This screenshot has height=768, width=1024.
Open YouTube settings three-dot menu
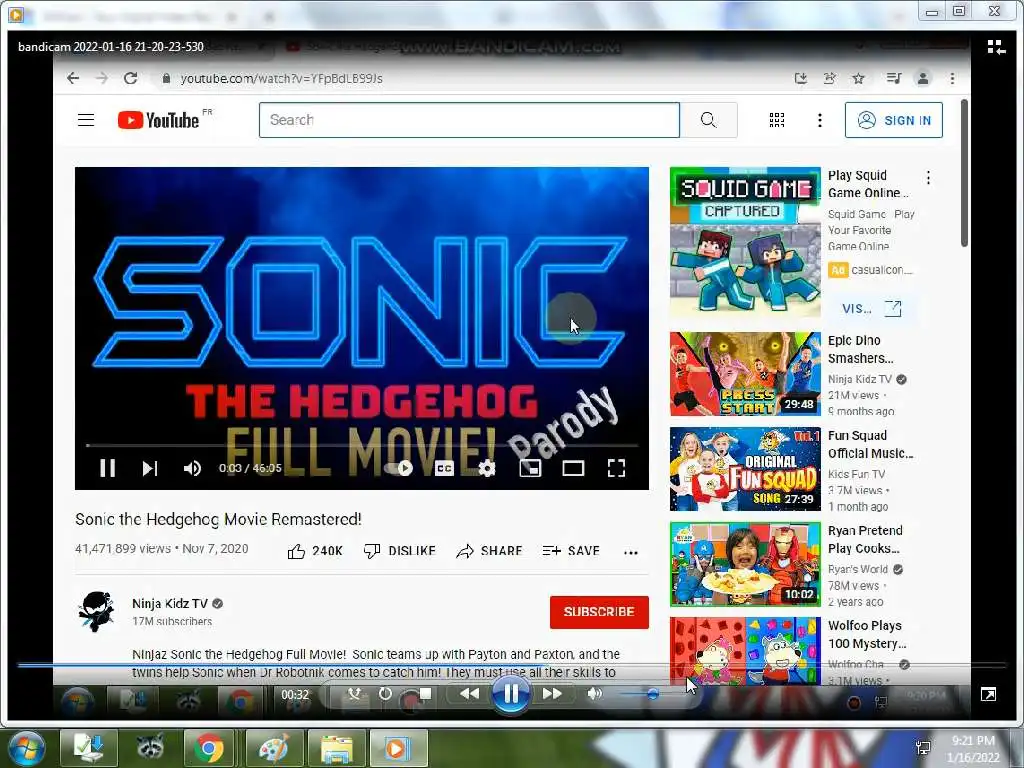click(x=820, y=120)
